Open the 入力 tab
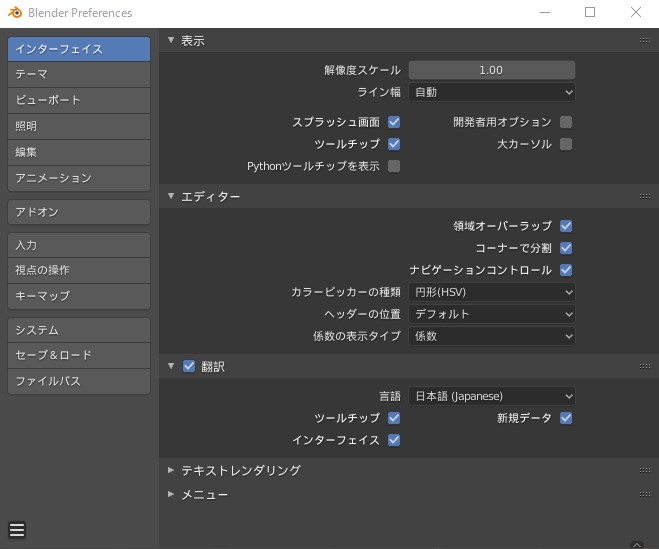 [x=79, y=245]
